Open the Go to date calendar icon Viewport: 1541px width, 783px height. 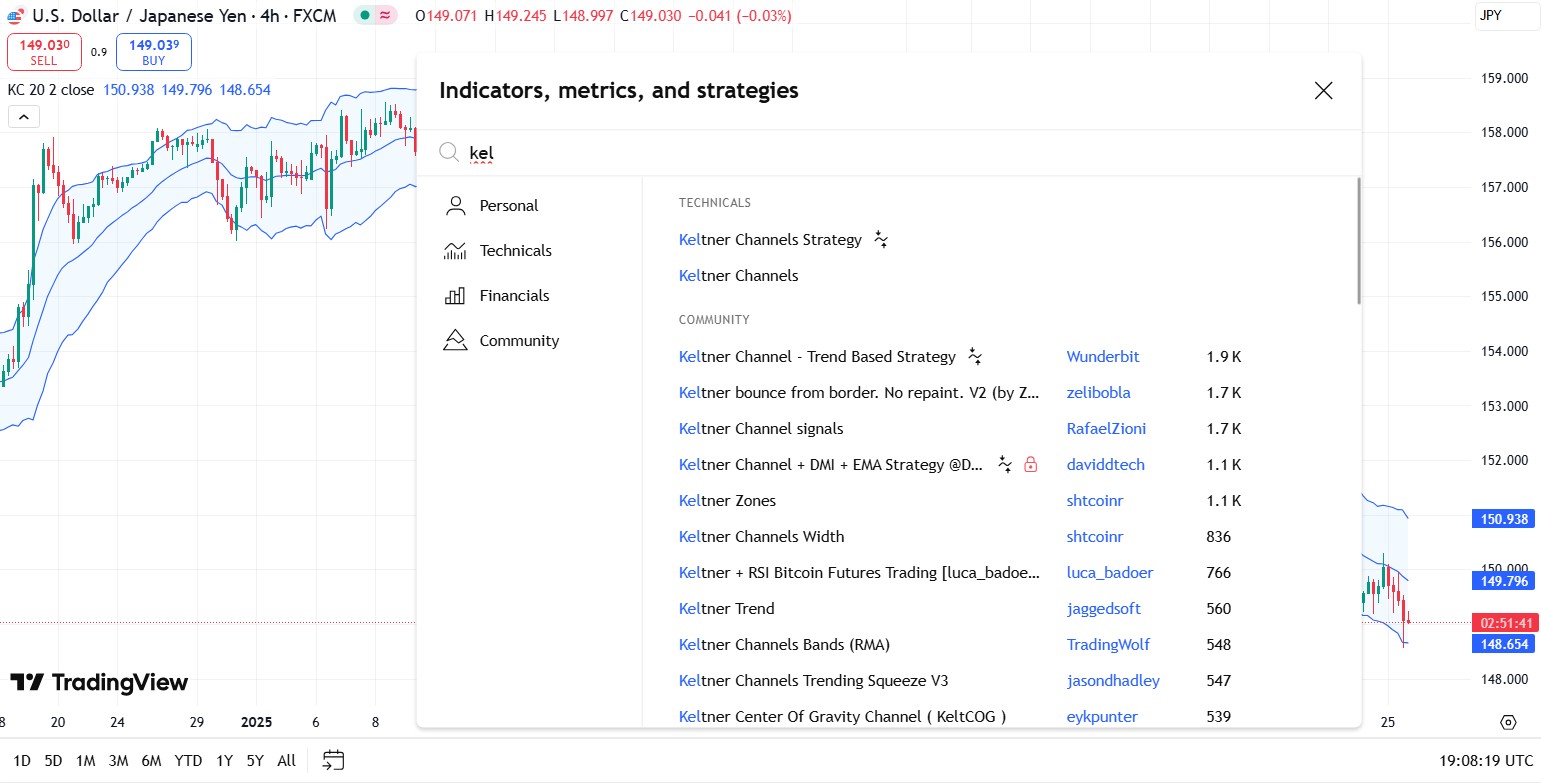click(334, 761)
